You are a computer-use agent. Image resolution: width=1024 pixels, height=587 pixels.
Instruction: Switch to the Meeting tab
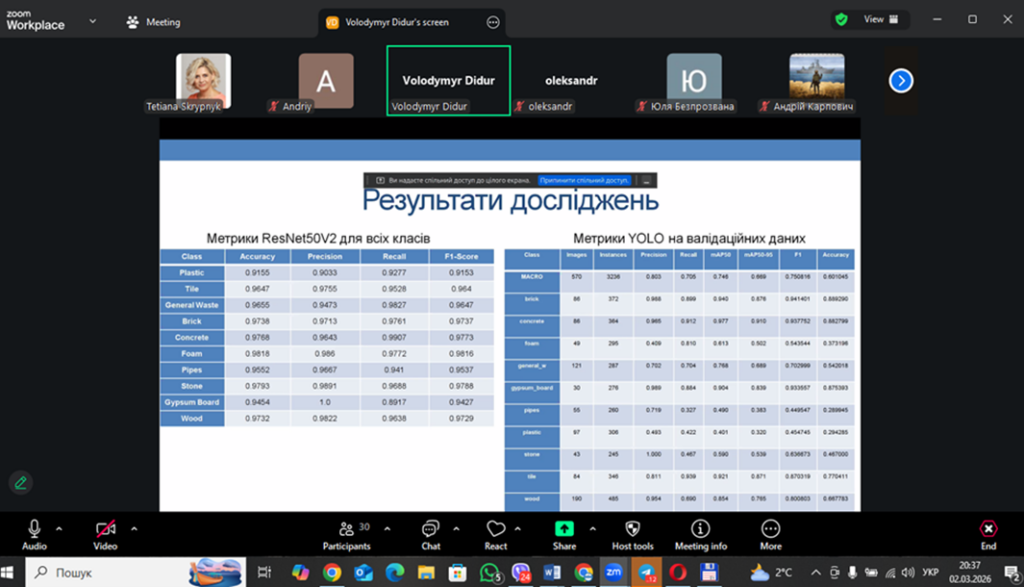[x=154, y=21]
